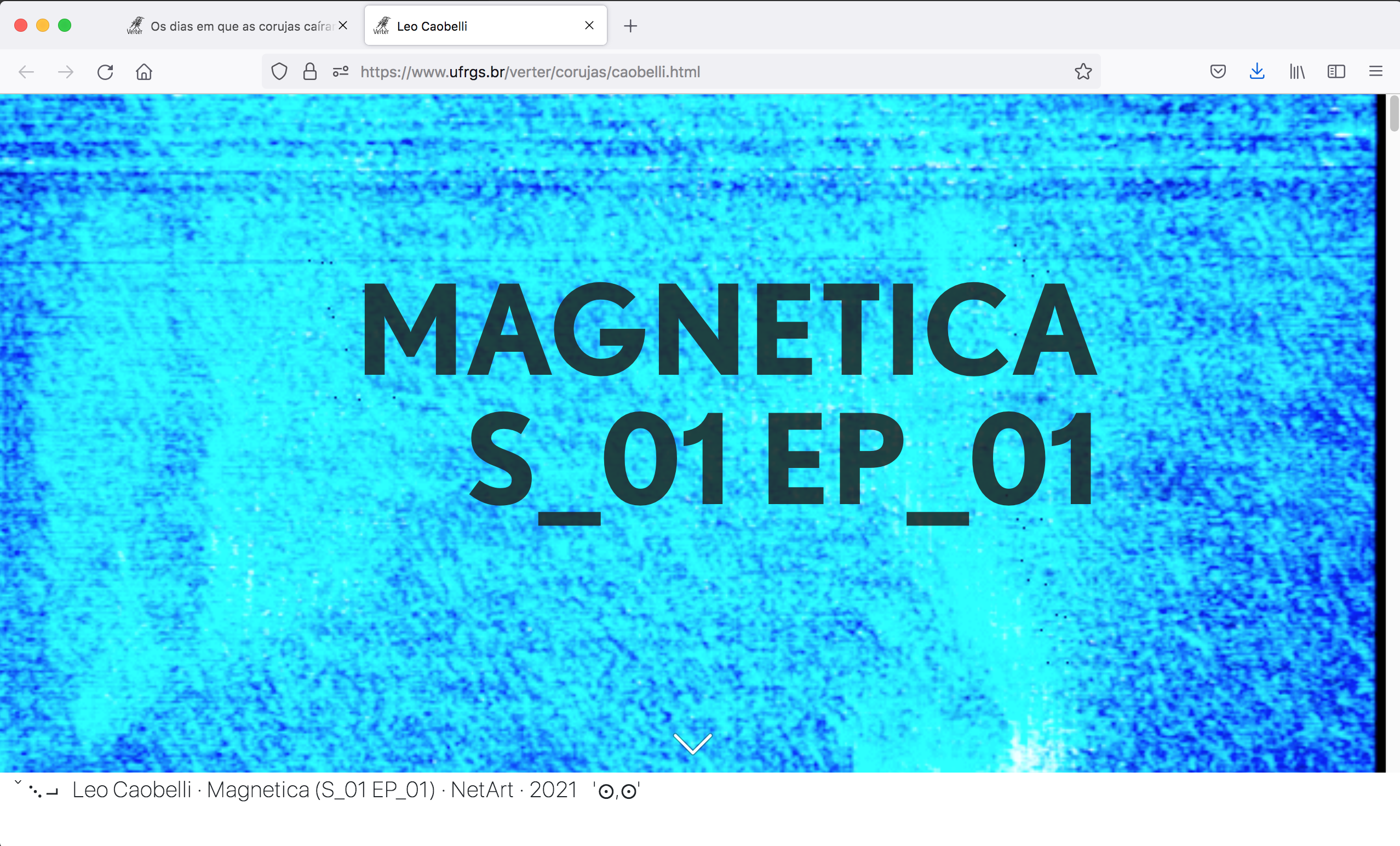Screen dimensions: 1400x846
Task: Click the white down chevron on artwork
Action: [692, 743]
